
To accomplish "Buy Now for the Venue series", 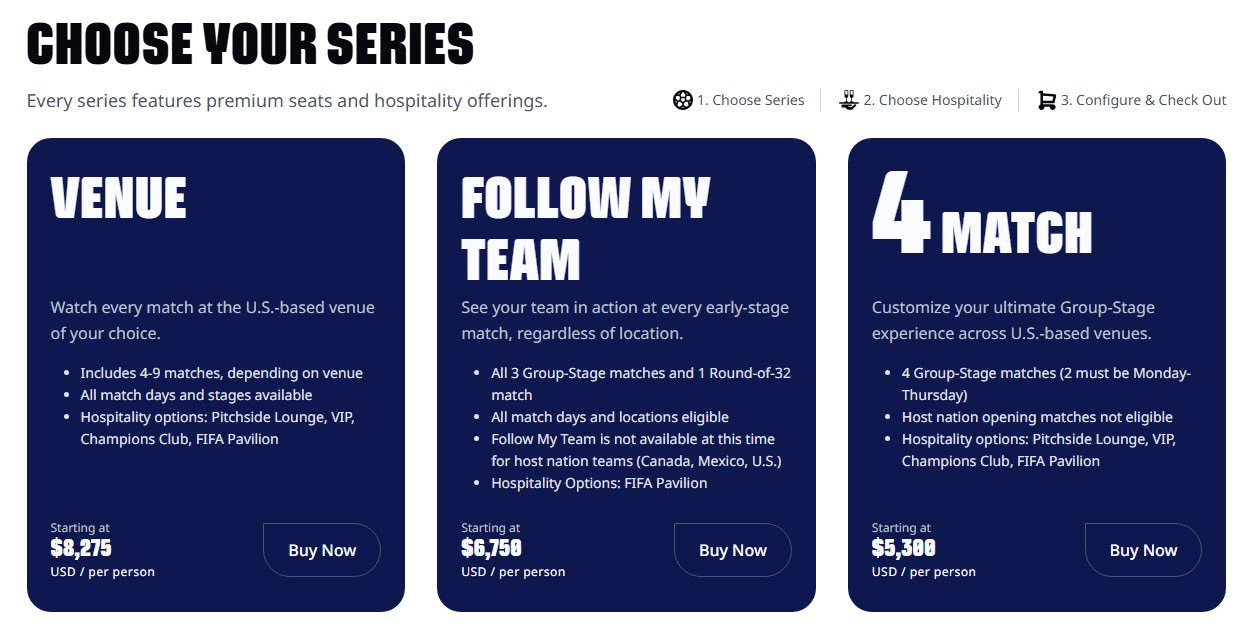I will click(322, 550).
